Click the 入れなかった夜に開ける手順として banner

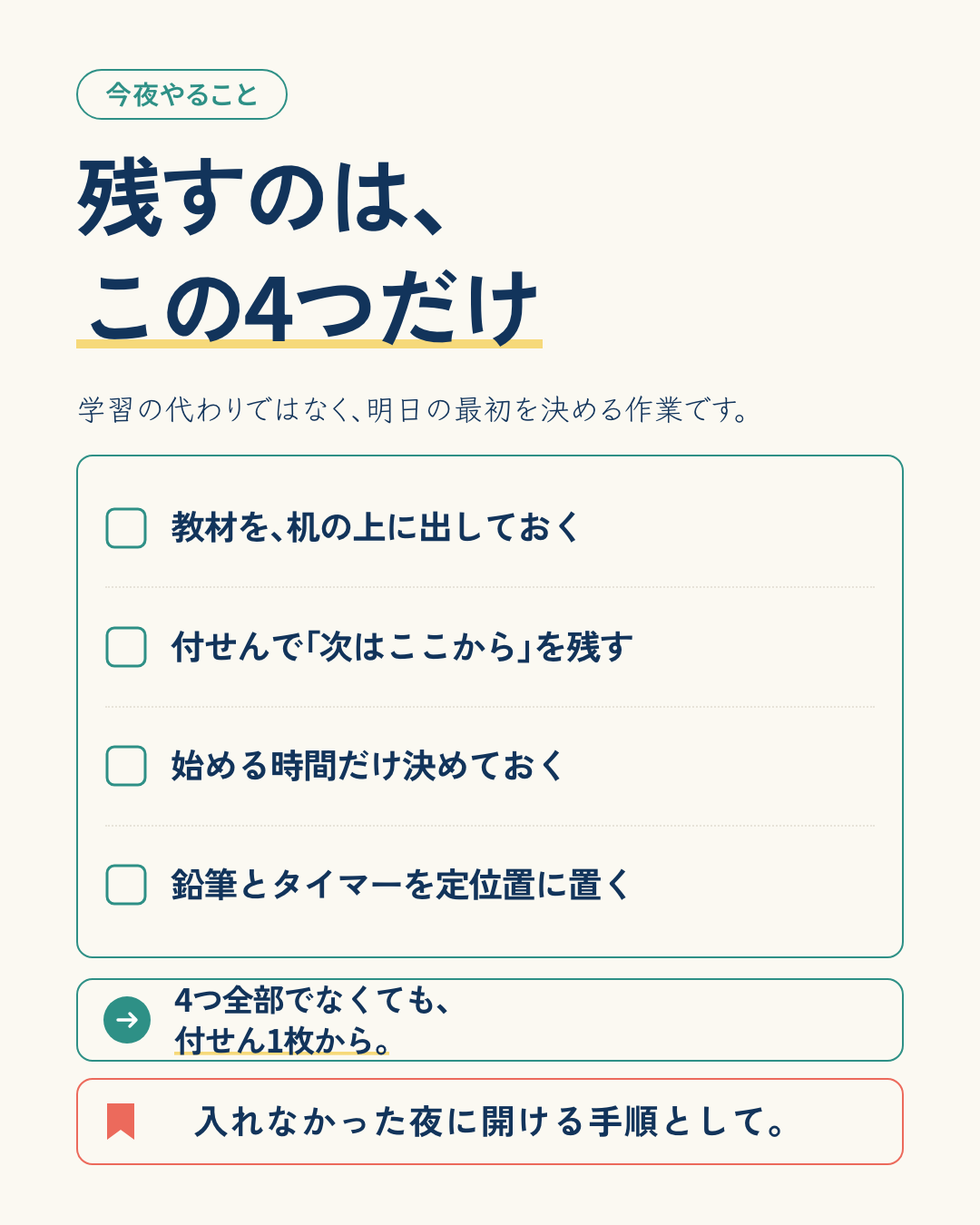[x=490, y=1122]
